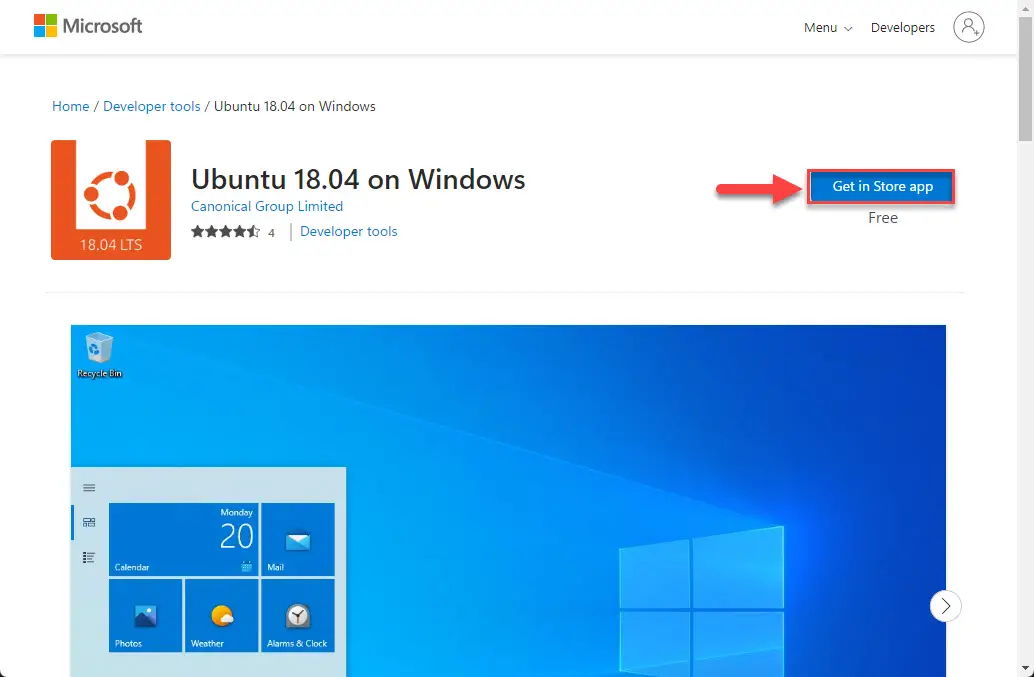
Task: Go to Home breadcrumb
Action: point(71,106)
